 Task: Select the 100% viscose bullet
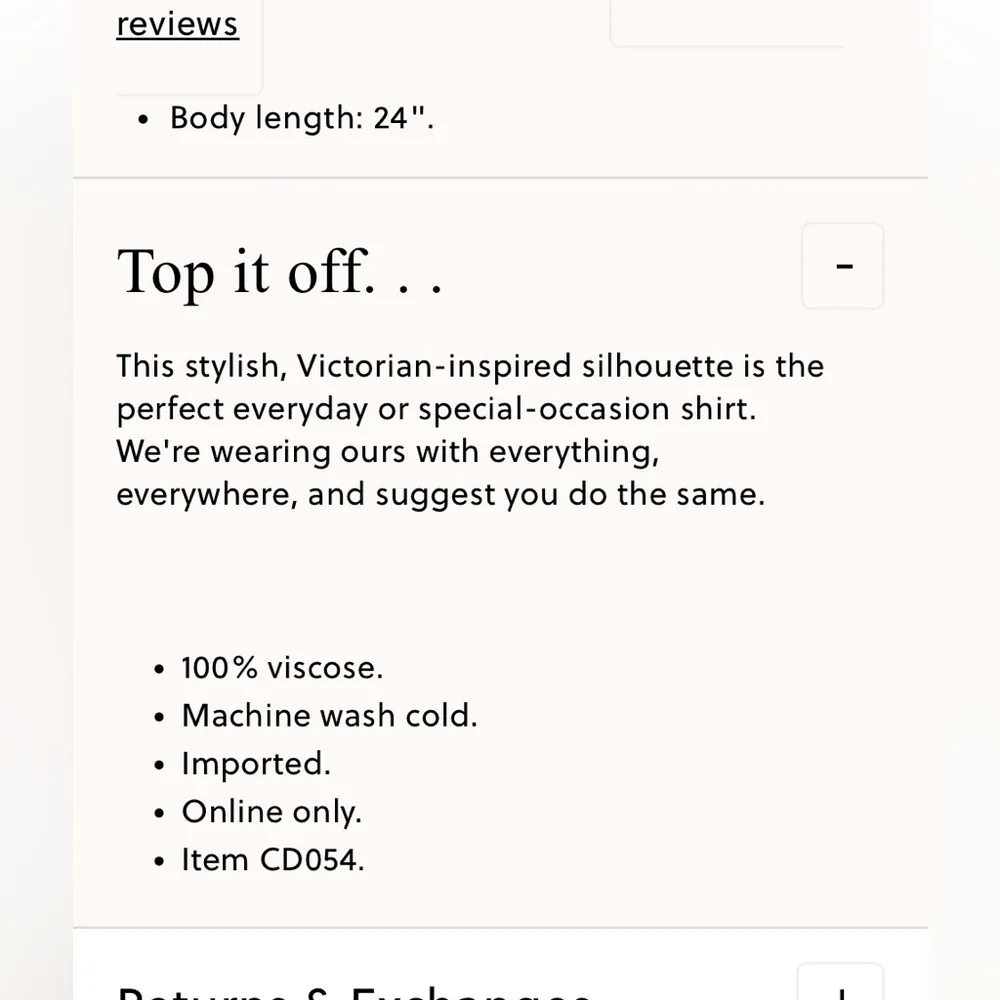pyautogui.click(x=282, y=668)
